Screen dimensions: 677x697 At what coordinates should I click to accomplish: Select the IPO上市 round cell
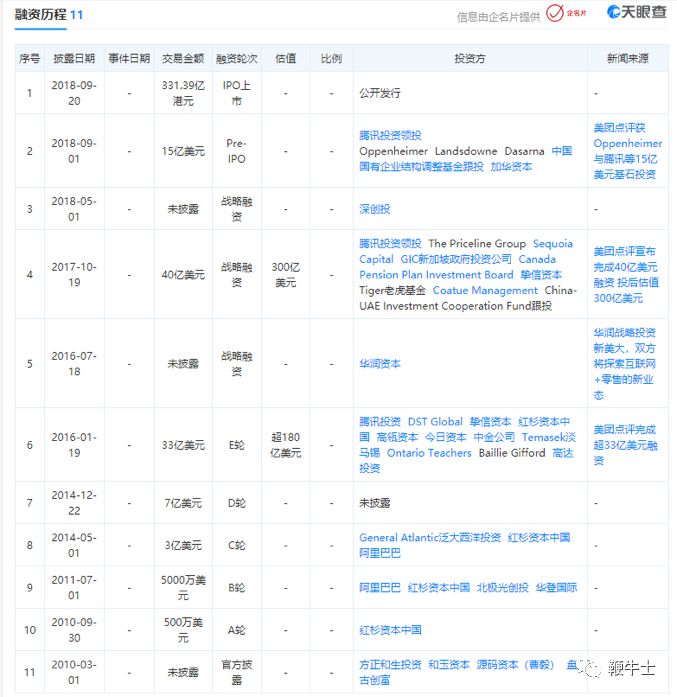click(x=236, y=93)
